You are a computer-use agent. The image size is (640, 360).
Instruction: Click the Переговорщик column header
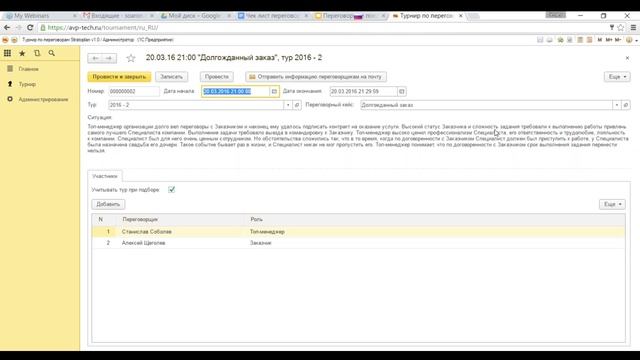pyautogui.click(x=140, y=220)
